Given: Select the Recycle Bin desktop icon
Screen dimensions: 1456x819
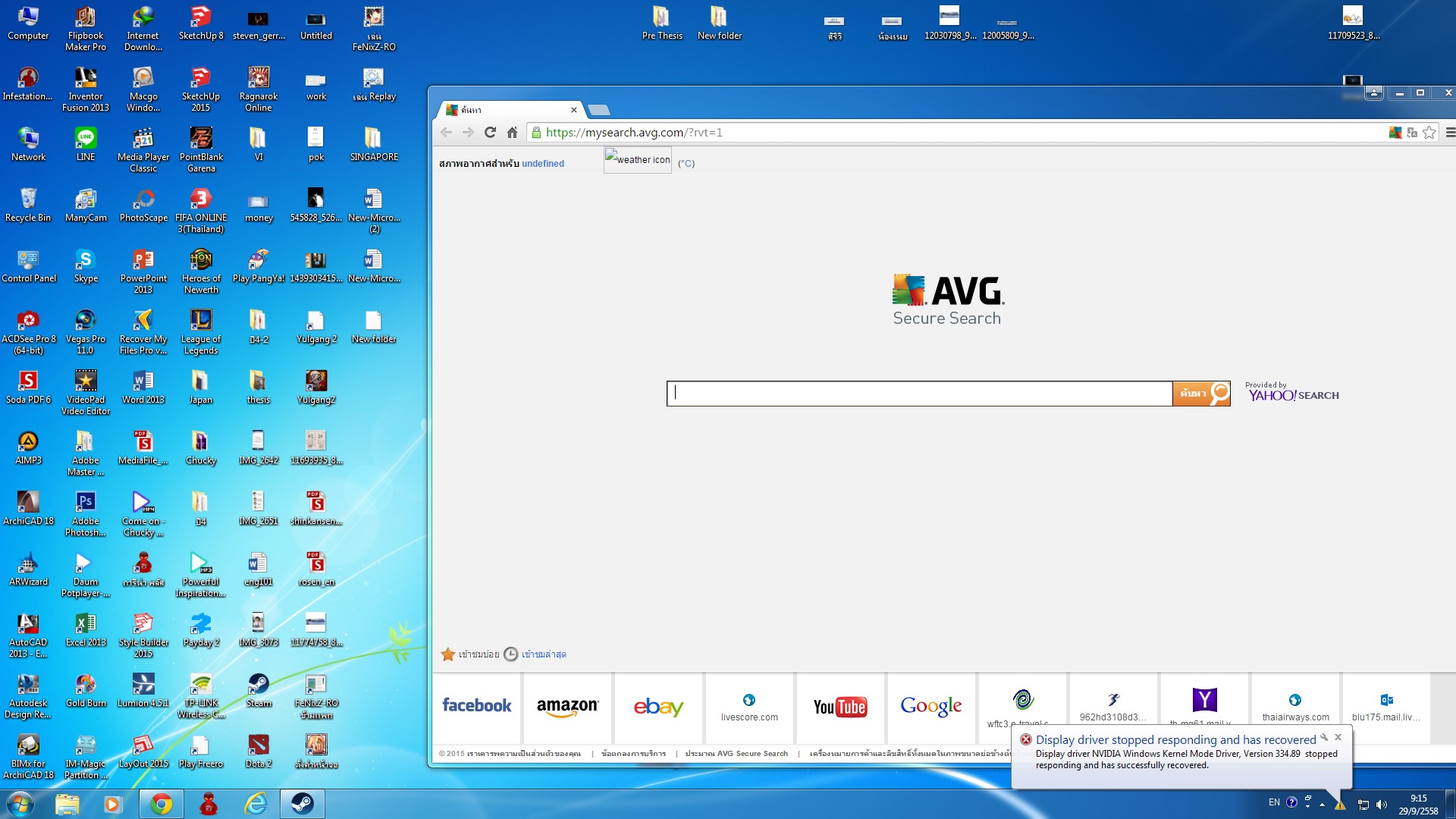Looking at the screenshot, I should (28, 205).
